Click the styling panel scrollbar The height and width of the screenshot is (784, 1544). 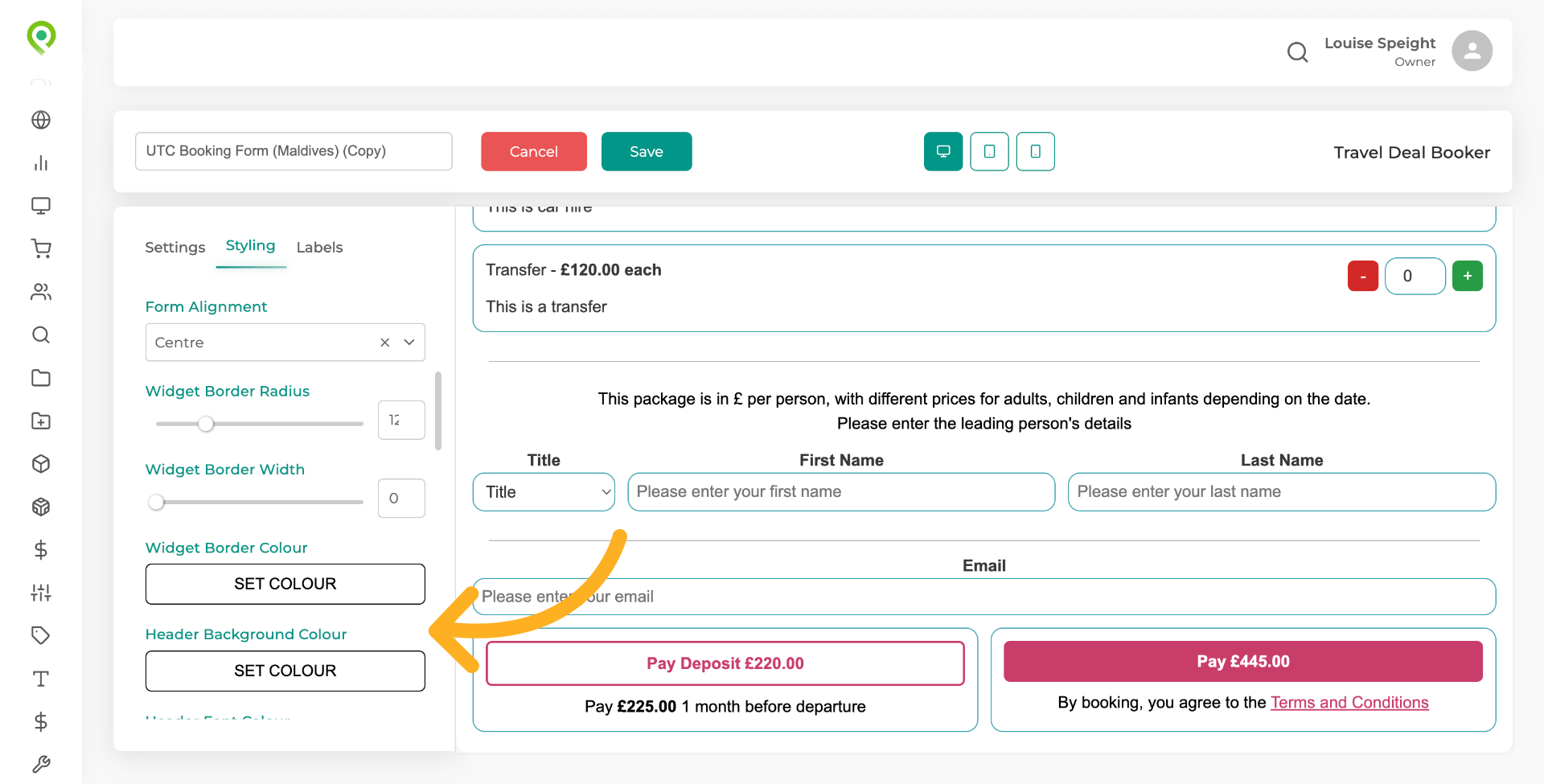pos(438,411)
